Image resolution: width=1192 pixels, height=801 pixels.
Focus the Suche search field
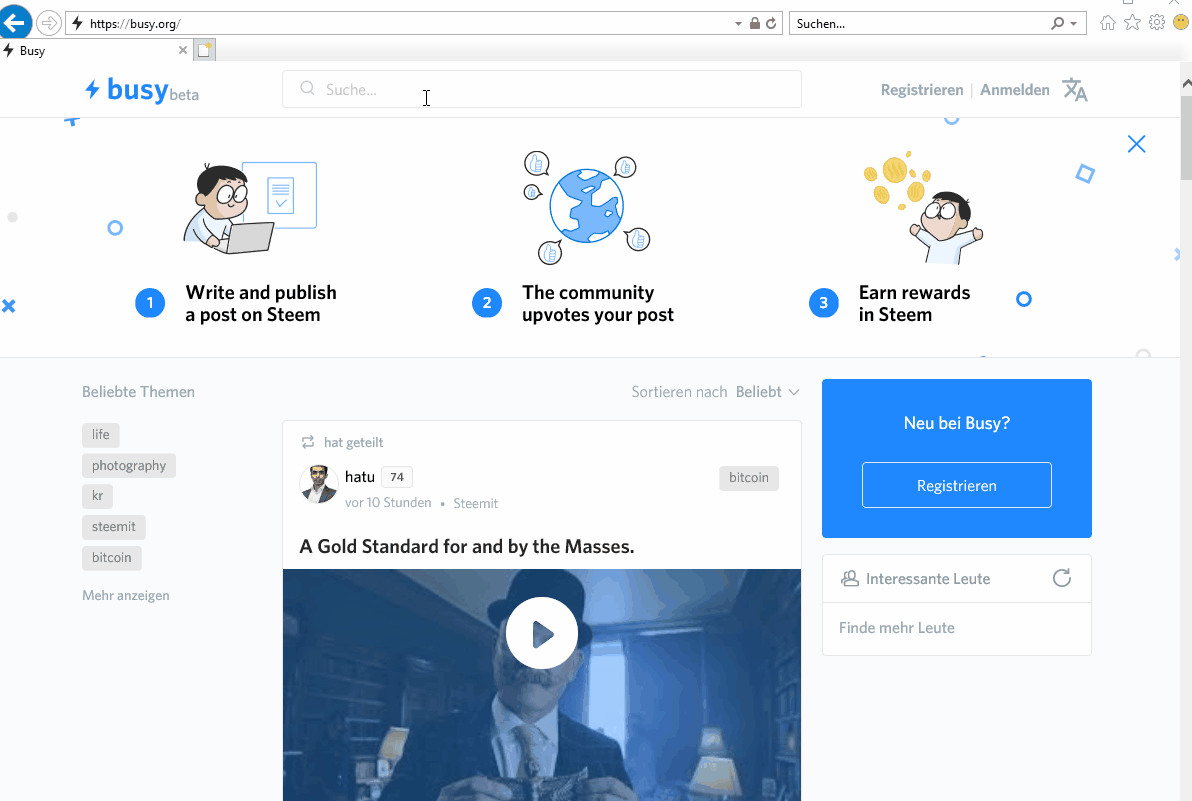click(541, 89)
